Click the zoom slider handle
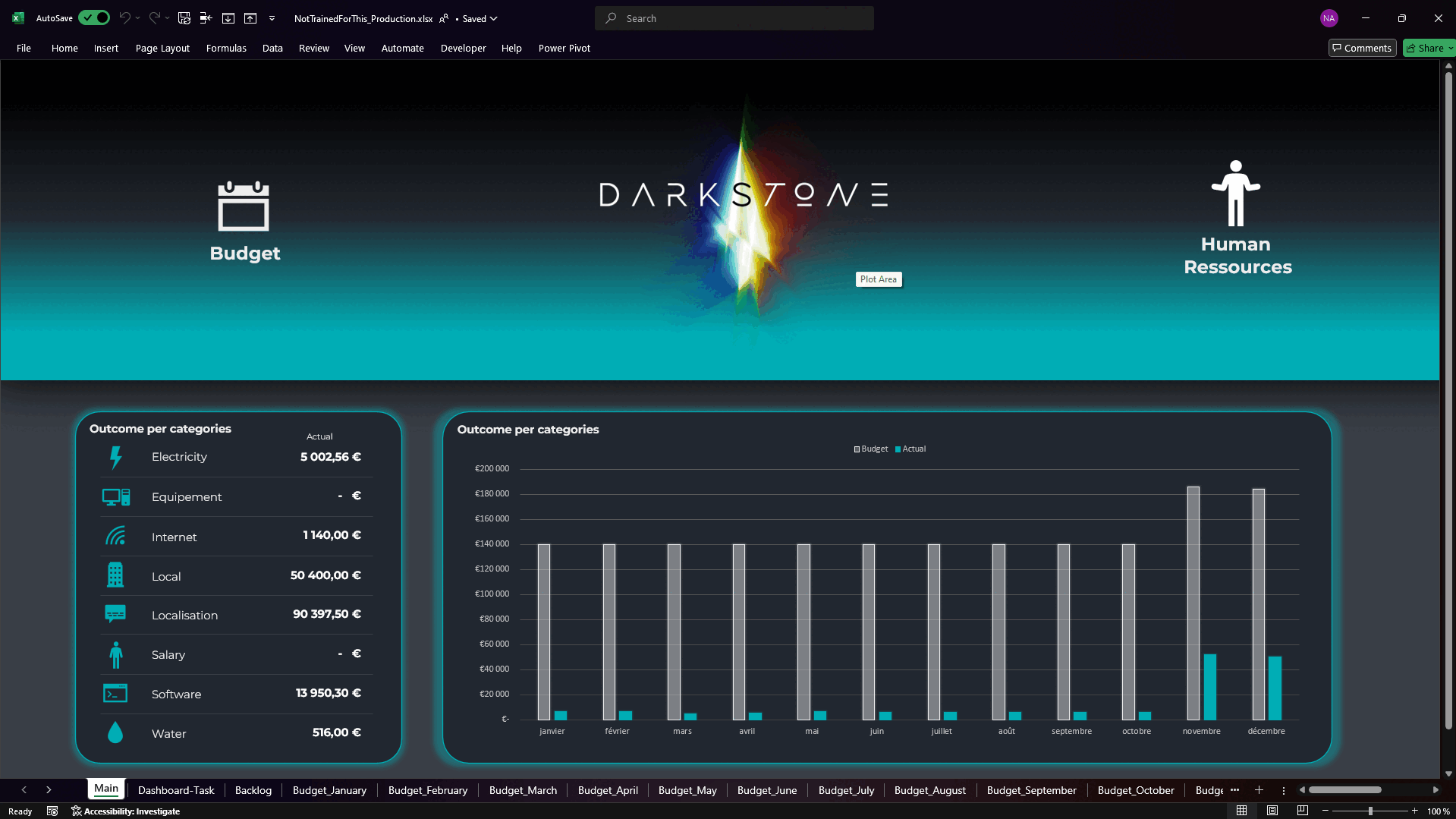1456x819 pixels. tap(1370, 811)
